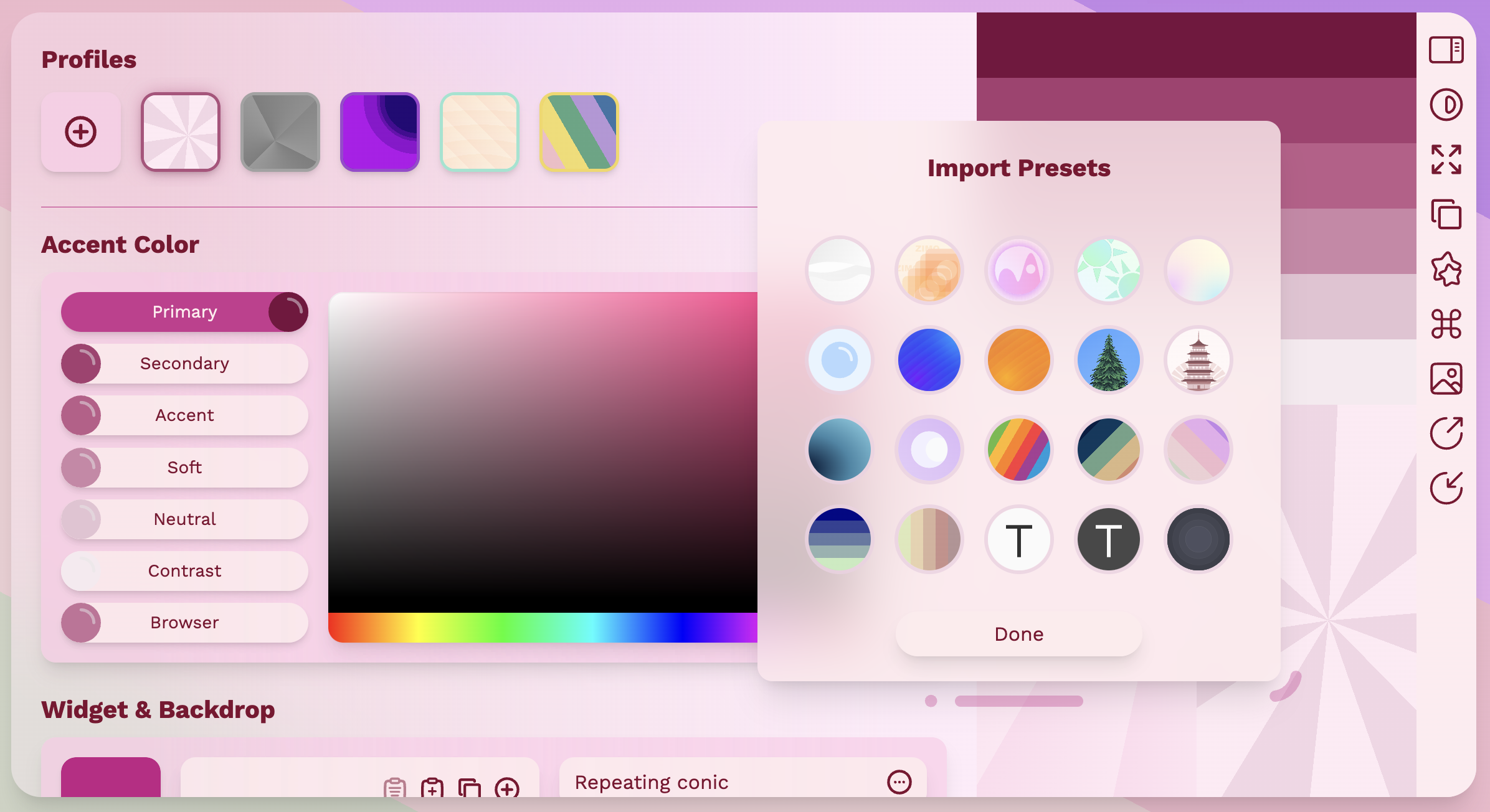Click the export circular arrow-out icon
The image size is (1490, 812).
click(x=1446, y=433)
